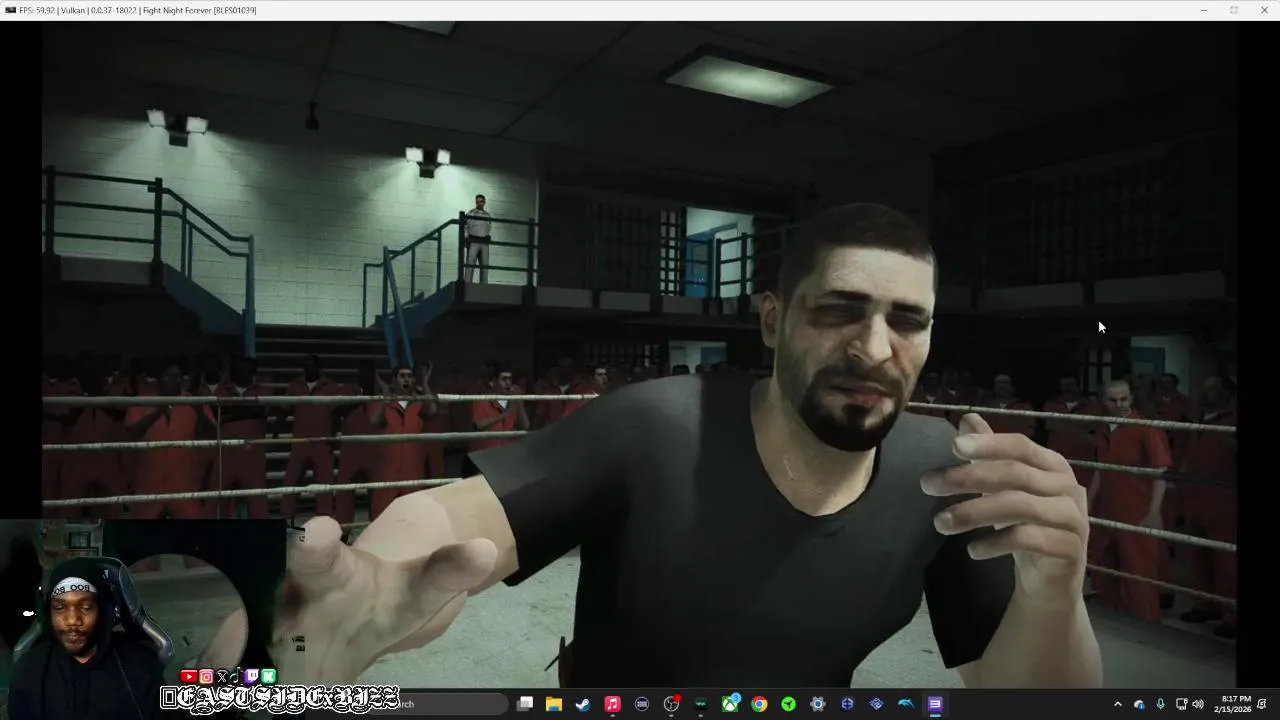This screenshot has width=1280, height=720.
Task: Close the Fight Night Forever window
Action: tap(1263, 10)
